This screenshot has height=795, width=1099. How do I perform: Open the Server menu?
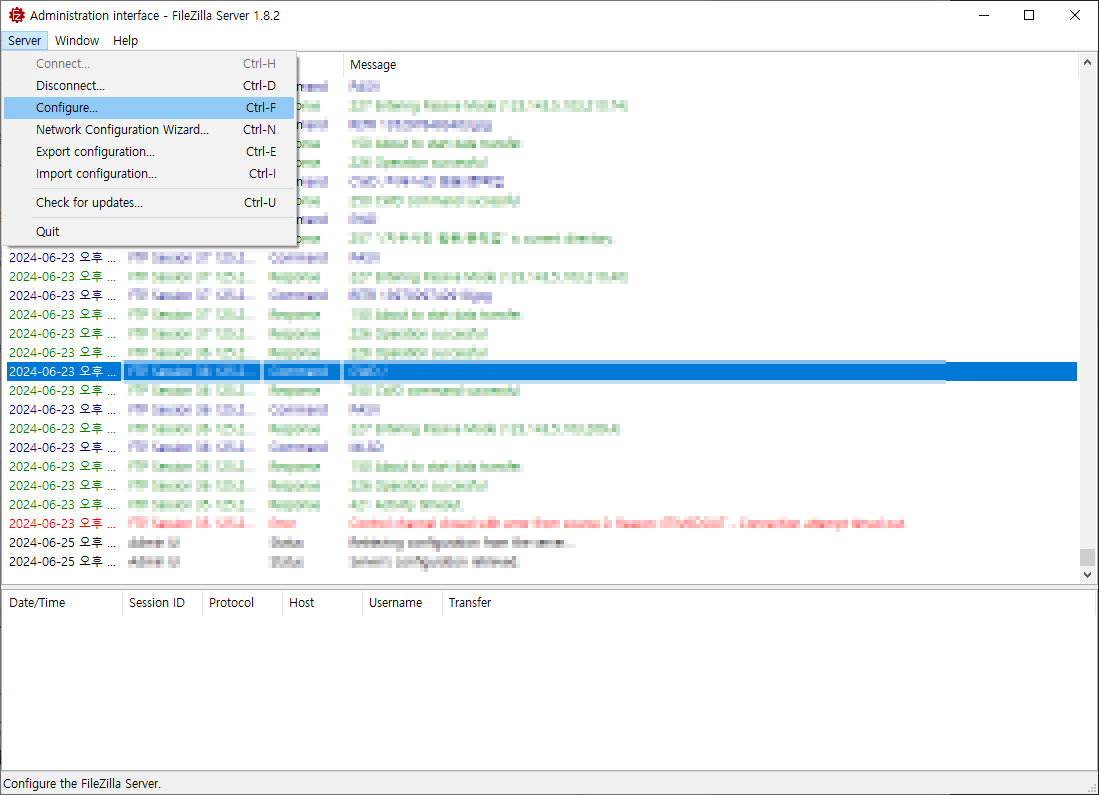(x=25, y=41)
